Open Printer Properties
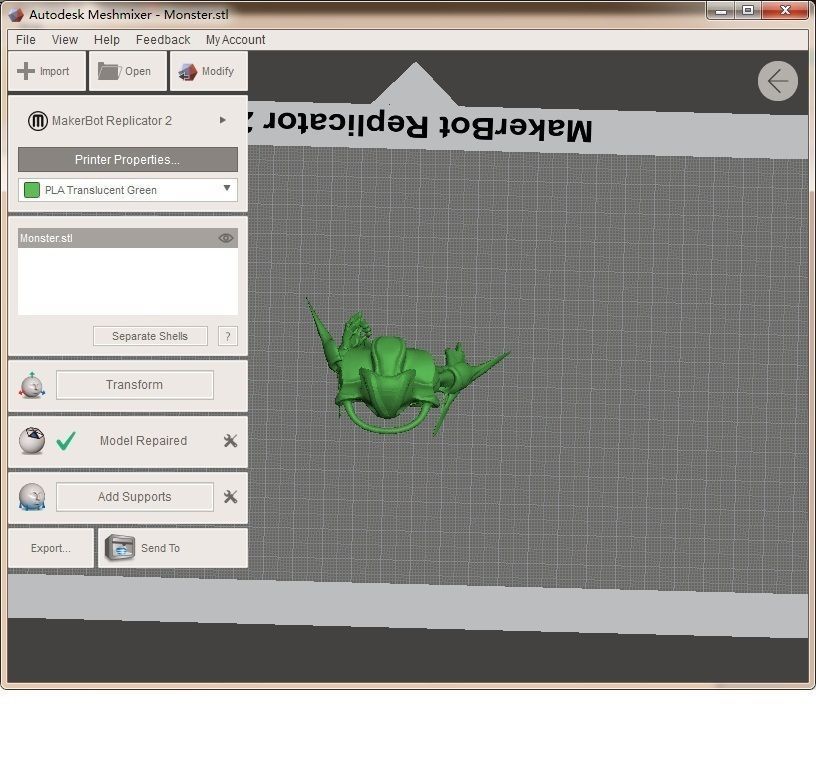 click(x=128, y=159)
